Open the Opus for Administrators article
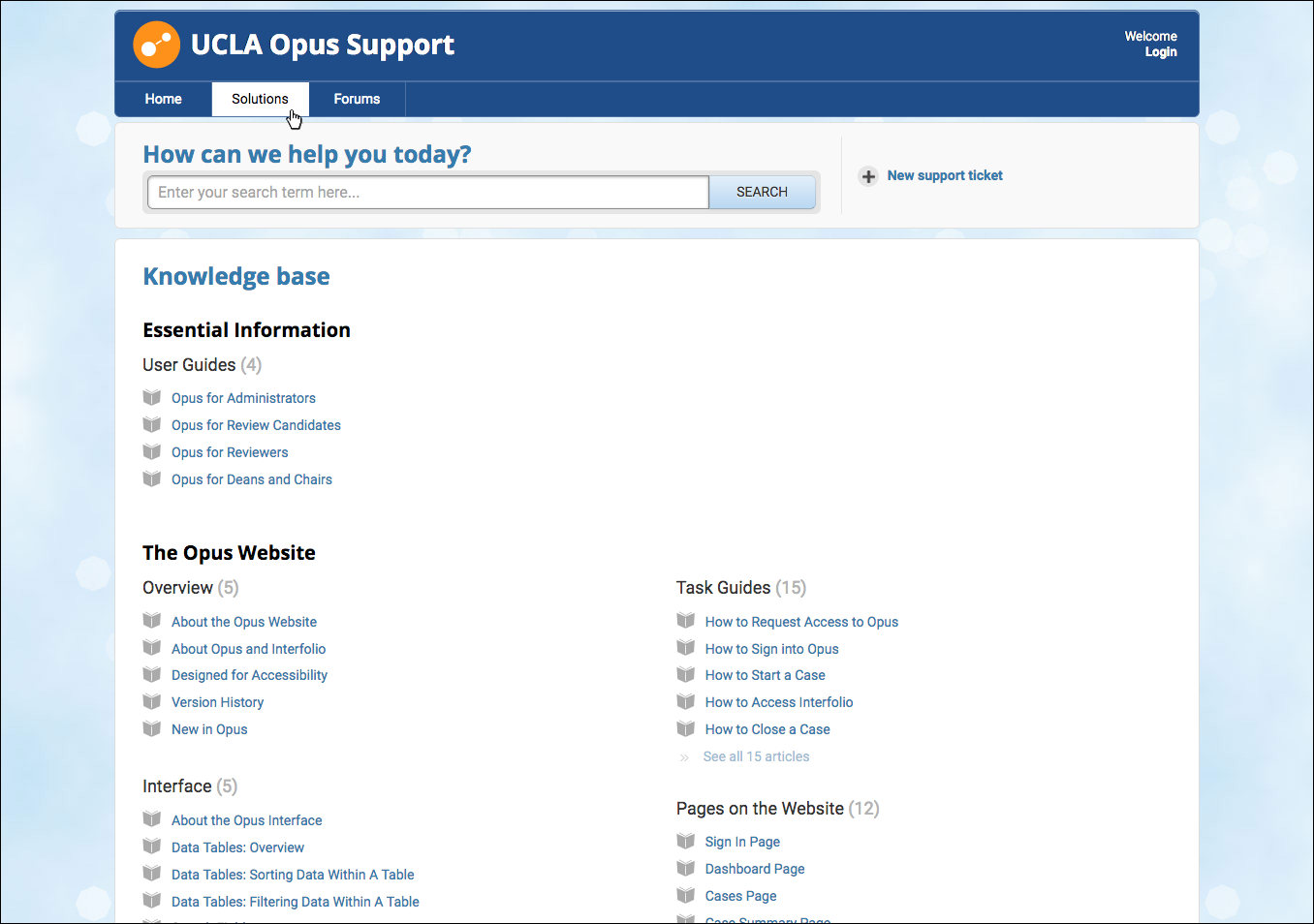The height and width of the screenshot is (924, 1314). click(243, 398)
